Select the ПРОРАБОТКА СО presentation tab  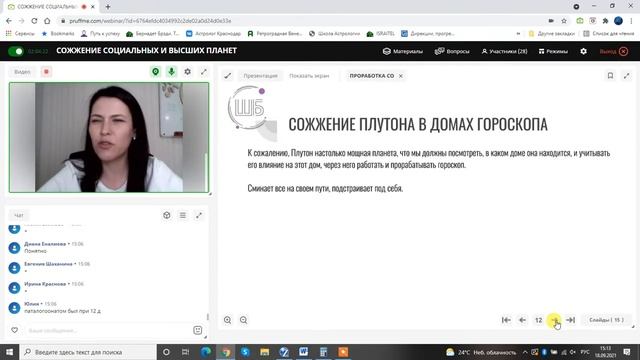pos(371,76)
